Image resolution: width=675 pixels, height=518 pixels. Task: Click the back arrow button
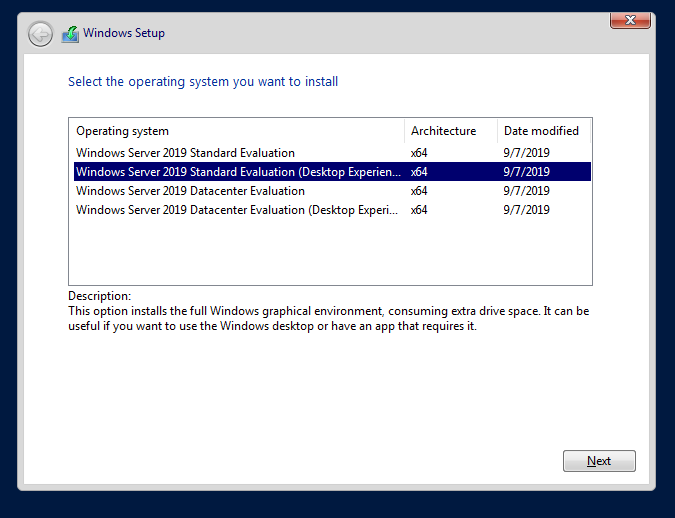tap(40, 34)
